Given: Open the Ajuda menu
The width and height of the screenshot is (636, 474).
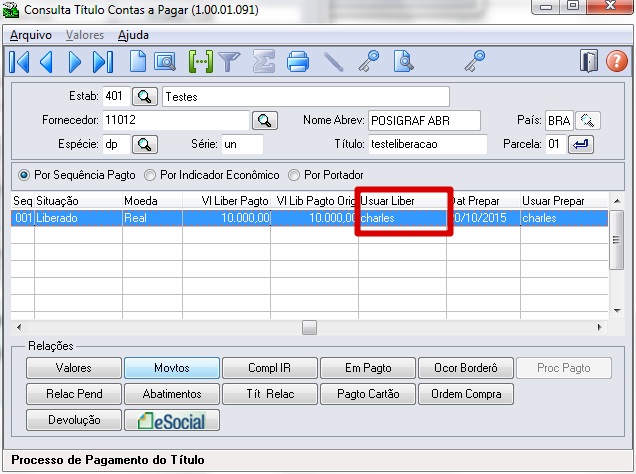Looking at the screenshot, I should [x=133, y=35].
